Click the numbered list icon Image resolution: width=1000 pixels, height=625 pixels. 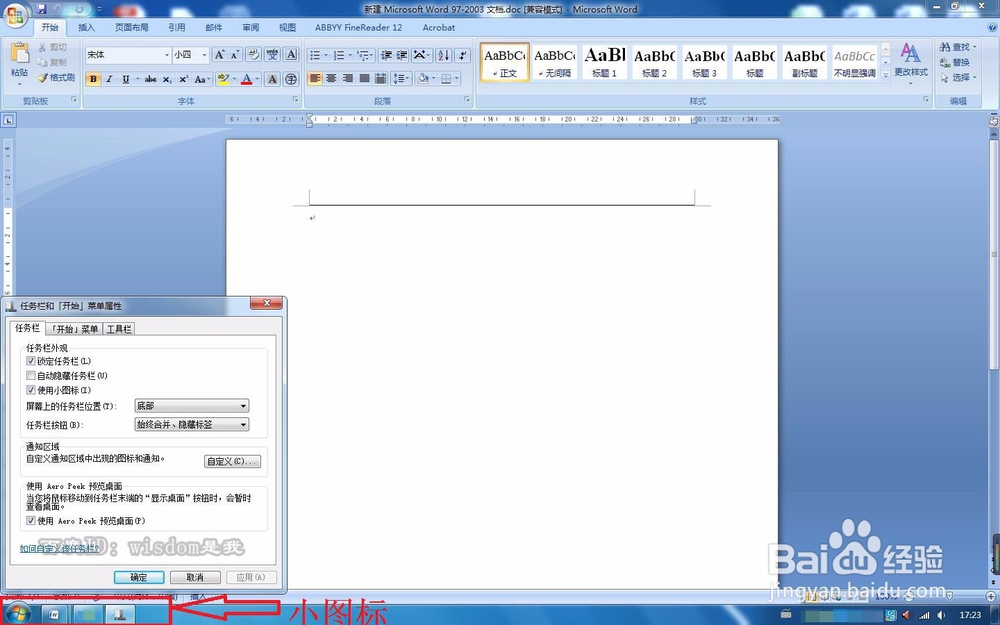pos(339,55)
